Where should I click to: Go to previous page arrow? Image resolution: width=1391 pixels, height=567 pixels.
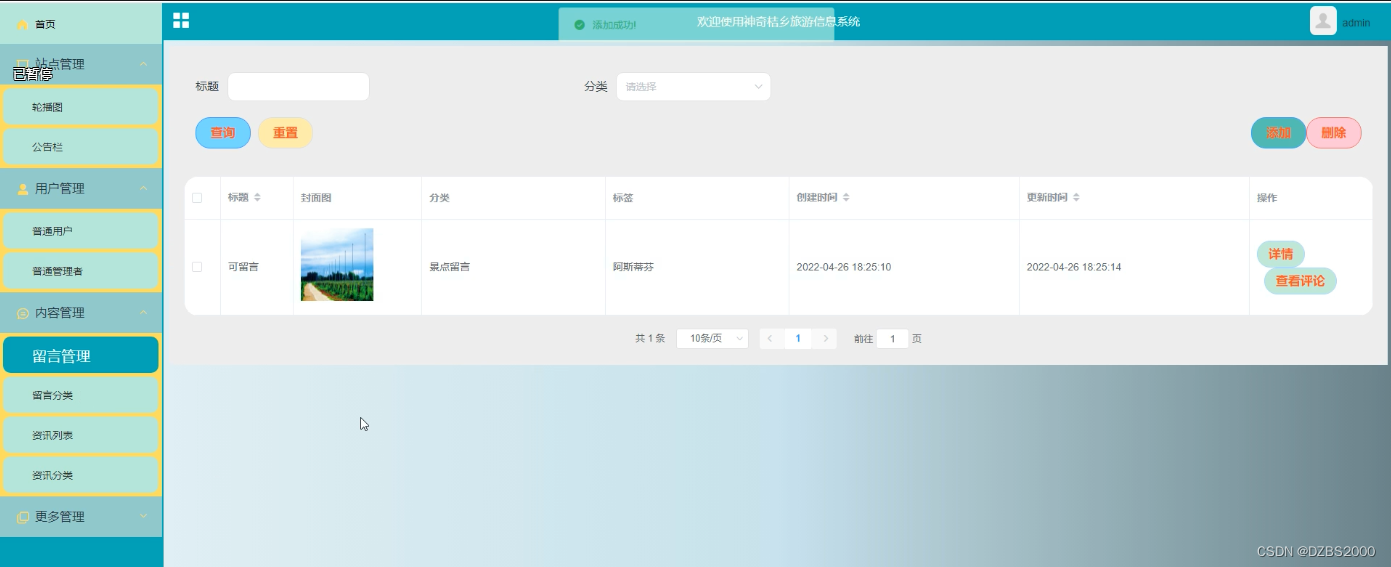[x=771, y=339]
